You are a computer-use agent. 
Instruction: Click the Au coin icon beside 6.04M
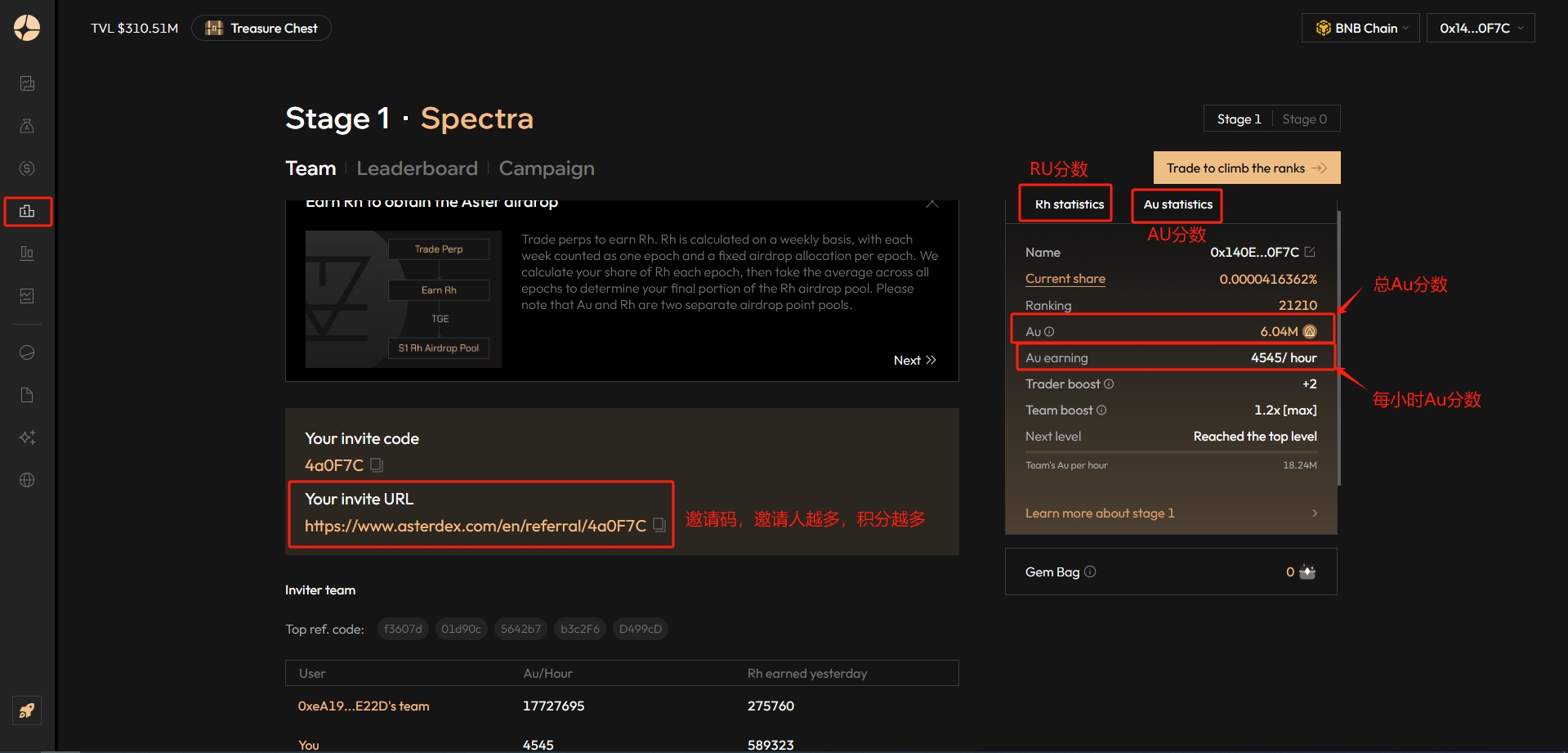[x=1309, y=331]
